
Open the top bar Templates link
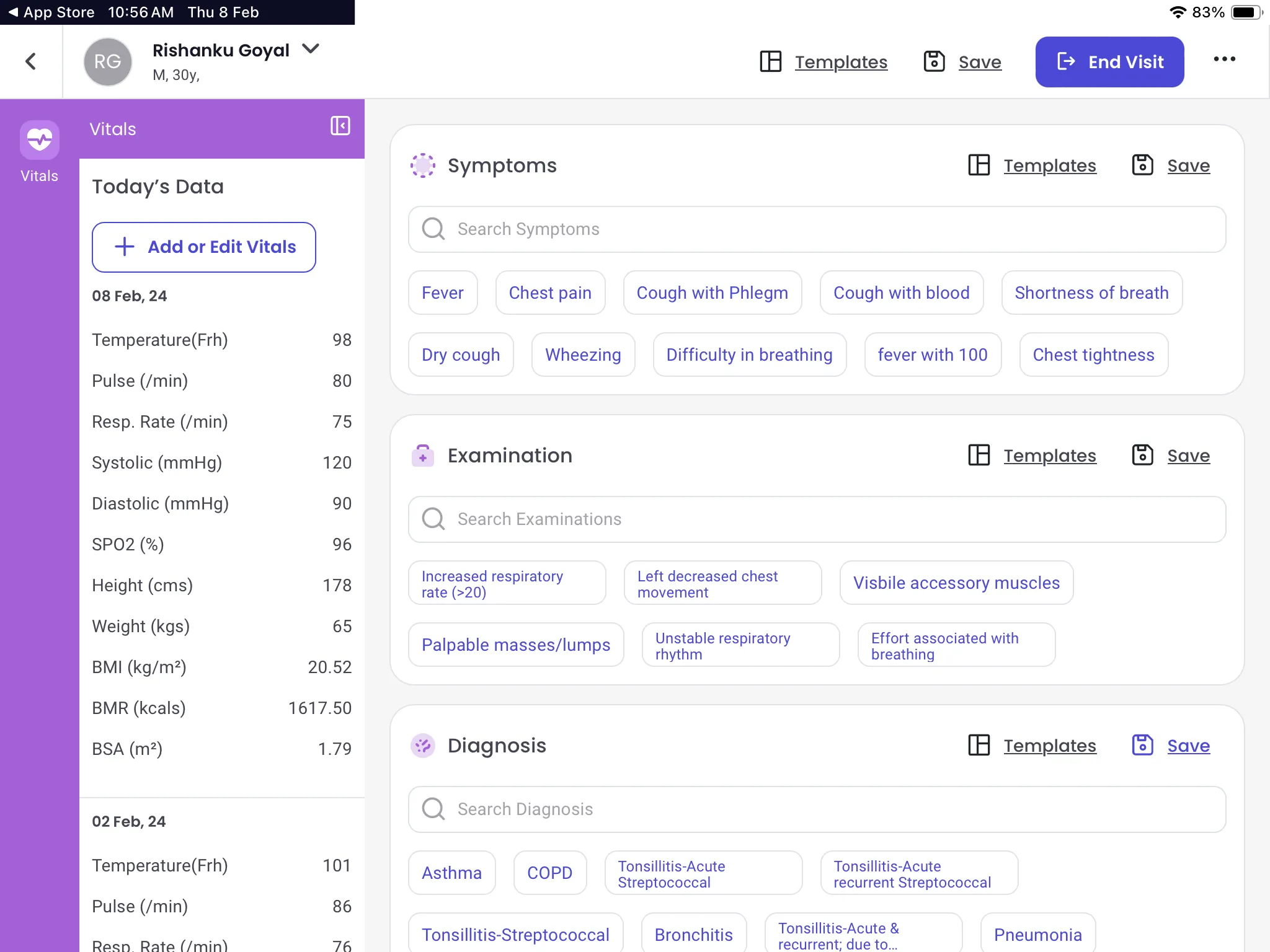[x=841, y=62]
